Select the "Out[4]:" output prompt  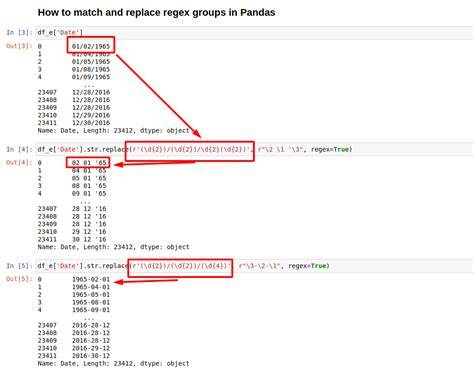[x=19, y=163]
